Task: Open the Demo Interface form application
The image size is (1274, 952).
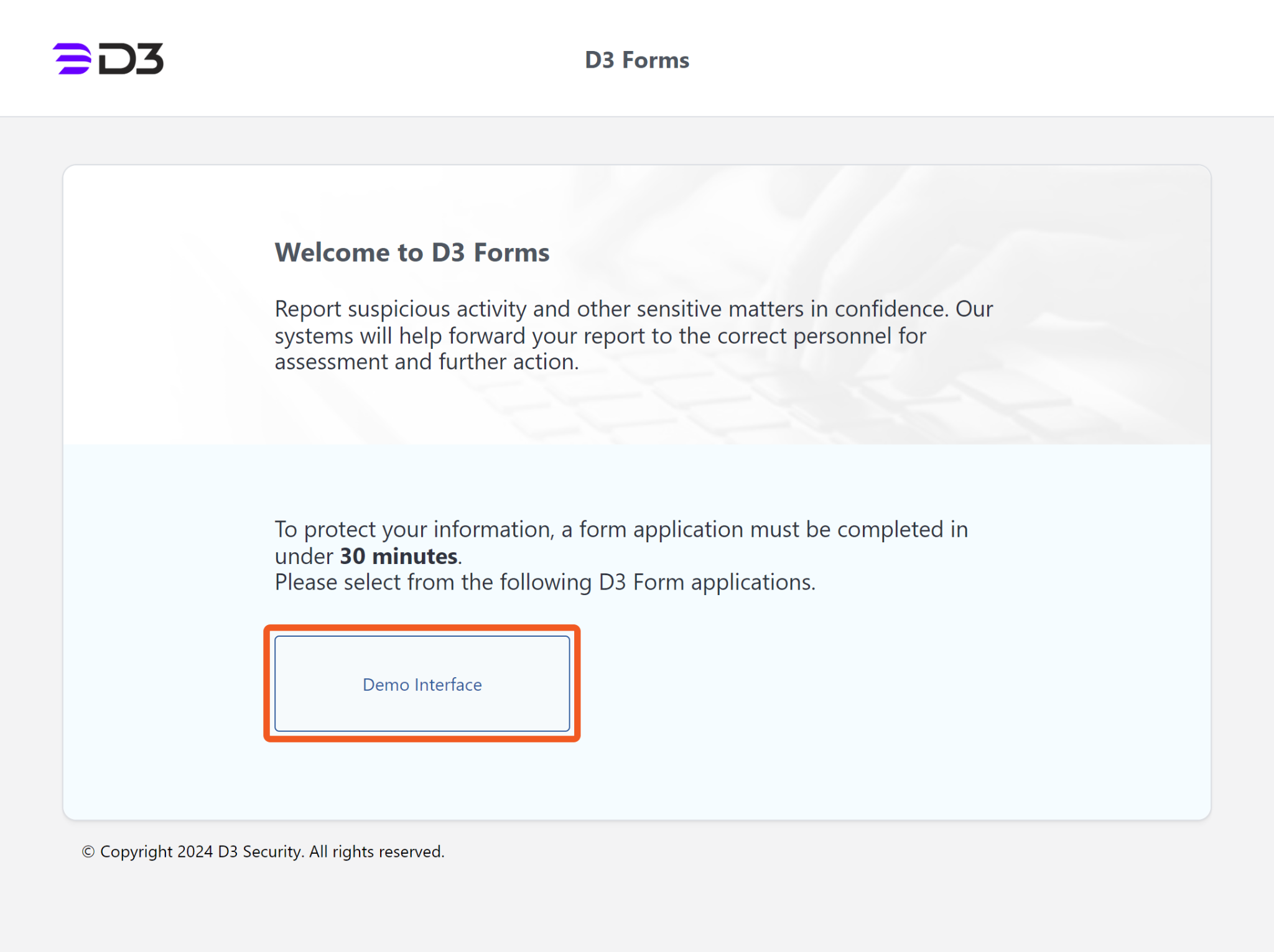Action: 422,683
